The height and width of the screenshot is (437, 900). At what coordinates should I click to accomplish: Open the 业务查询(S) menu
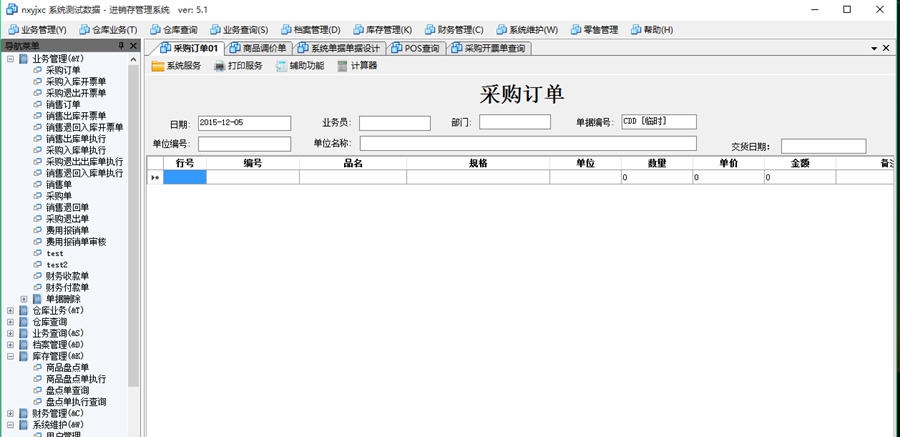click(239, 30)
